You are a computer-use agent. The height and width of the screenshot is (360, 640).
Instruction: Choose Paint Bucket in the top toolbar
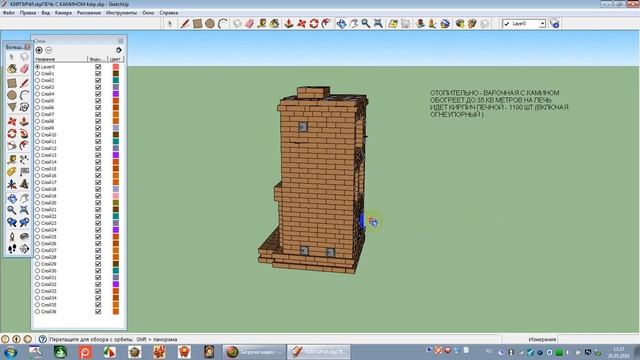pos(274,24)
